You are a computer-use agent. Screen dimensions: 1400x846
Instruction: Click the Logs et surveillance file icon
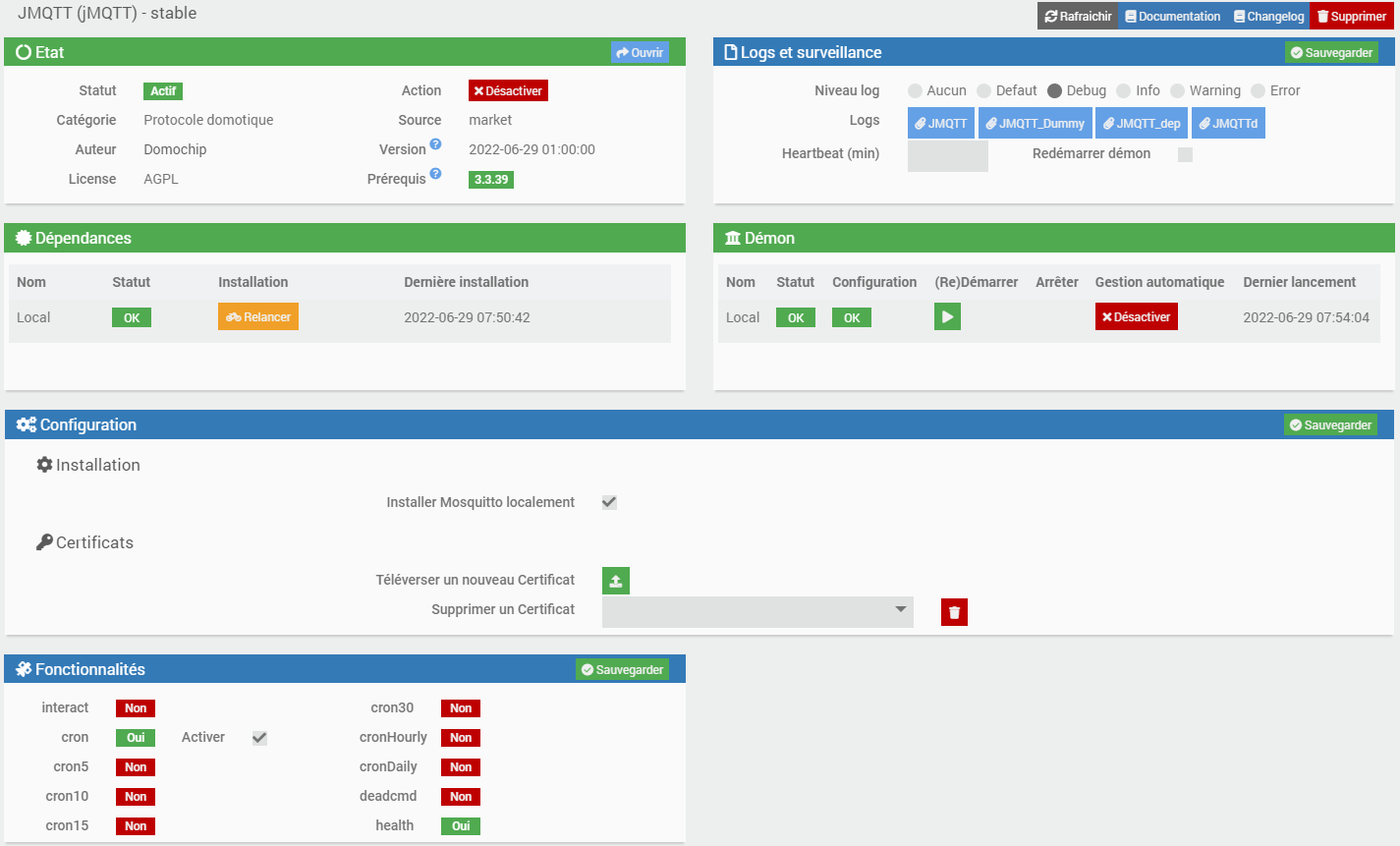tap(731, 52)
